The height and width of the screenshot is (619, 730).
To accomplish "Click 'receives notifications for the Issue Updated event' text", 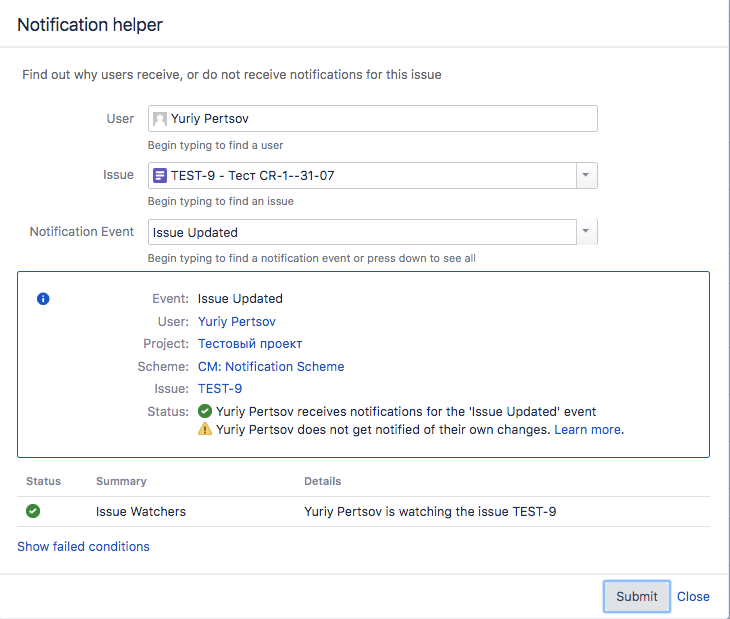I will tap(406, 412).
